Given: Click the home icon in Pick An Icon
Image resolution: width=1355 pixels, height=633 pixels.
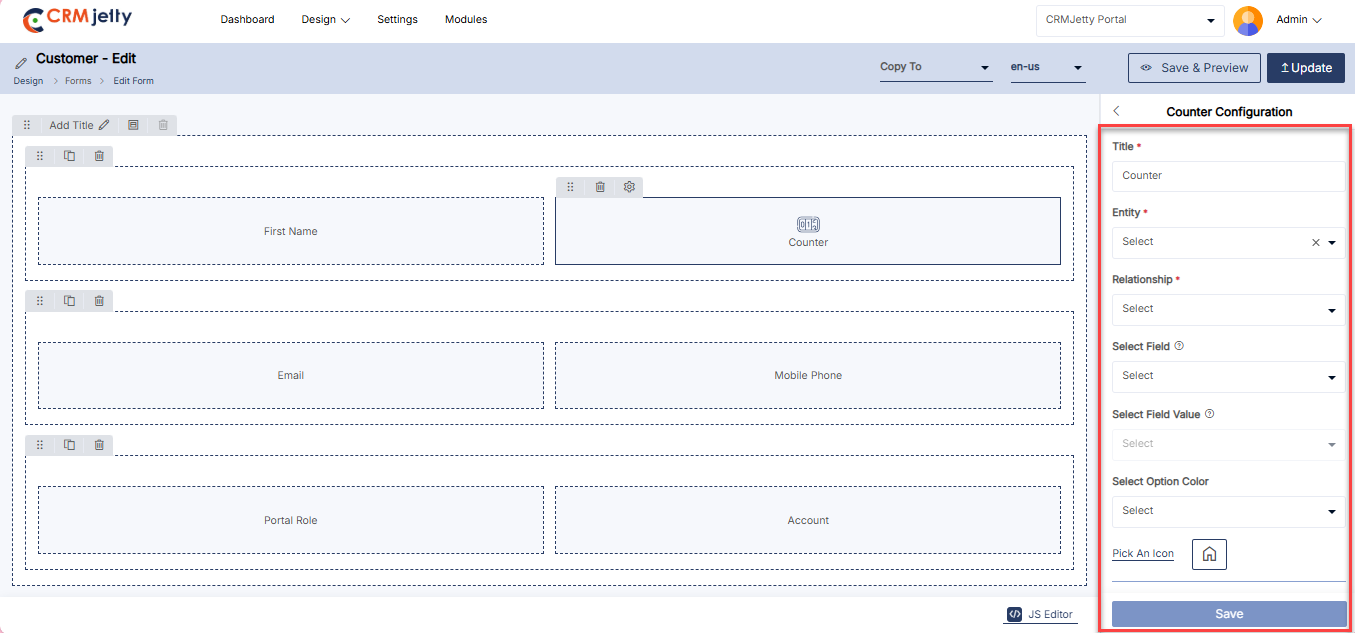Looking at the screenshot, I should pos(1209,554).
